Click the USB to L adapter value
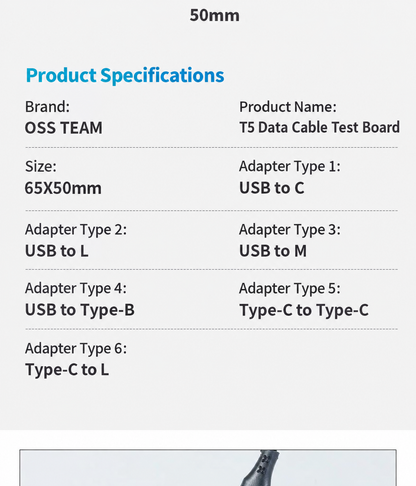The height and width of the screenshot is (486, 416). coord(57,251)
